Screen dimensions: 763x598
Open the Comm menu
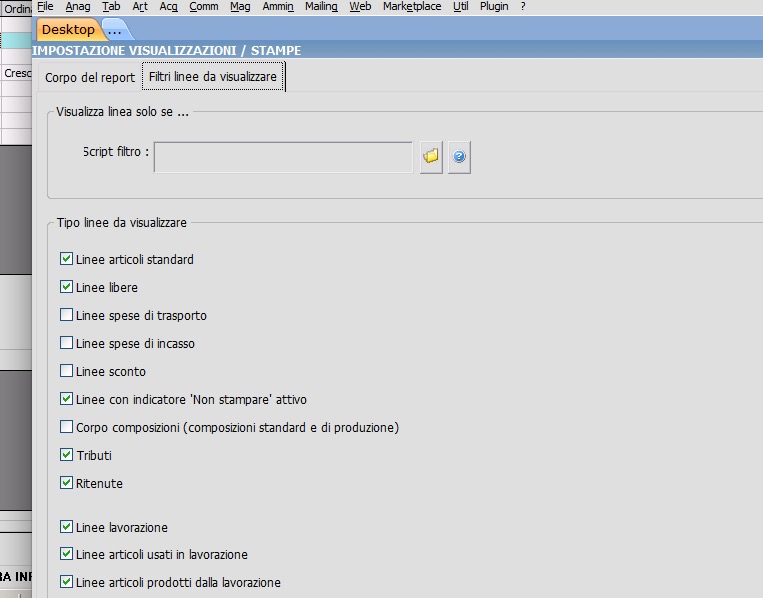point(203,6)
